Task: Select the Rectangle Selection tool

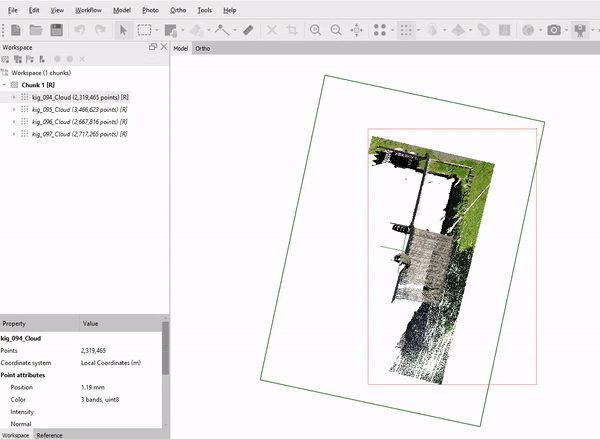Action: click(x=144, y=30)
